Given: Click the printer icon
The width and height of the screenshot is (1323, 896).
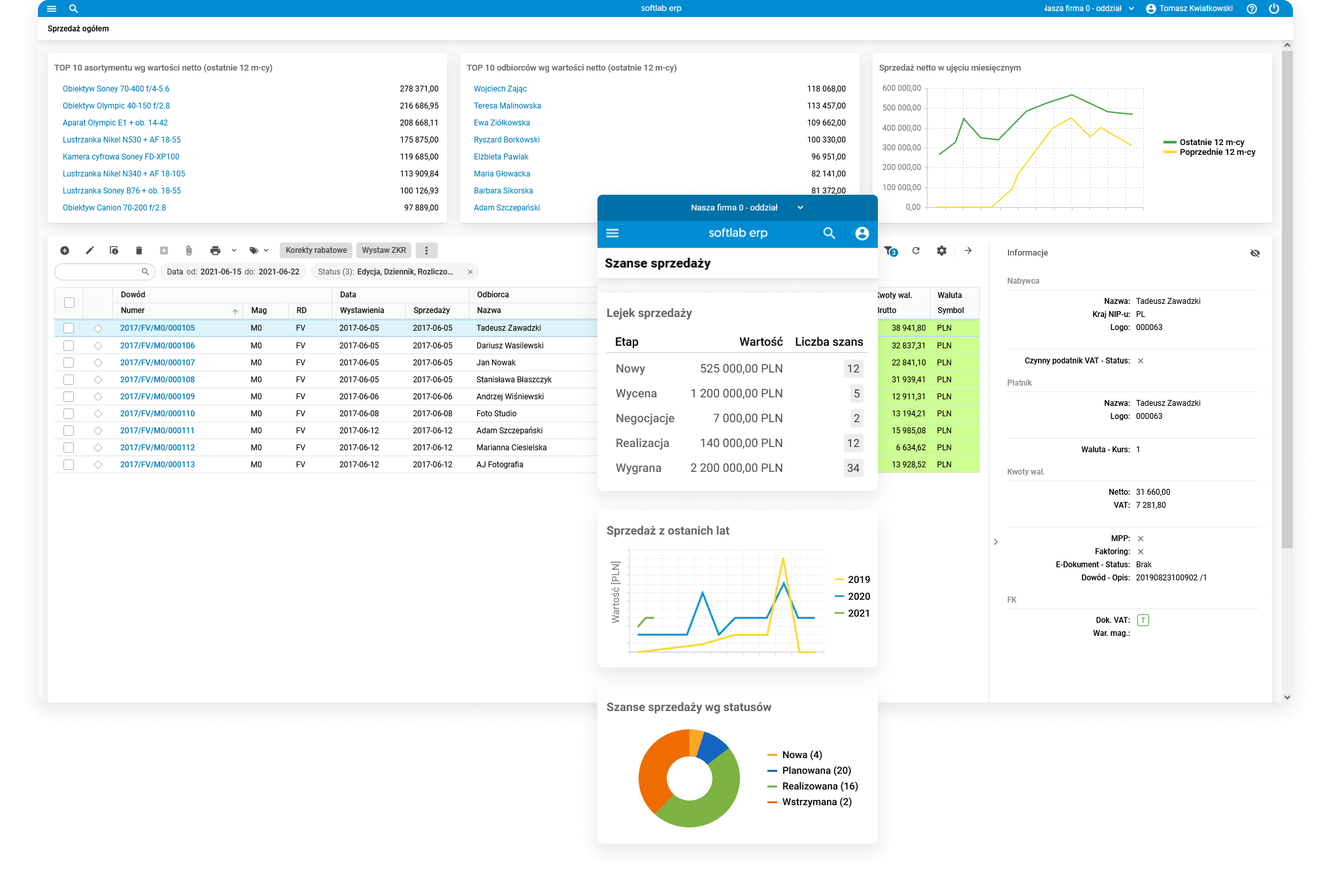Looking at the screenshot, I should coord(215,250).
